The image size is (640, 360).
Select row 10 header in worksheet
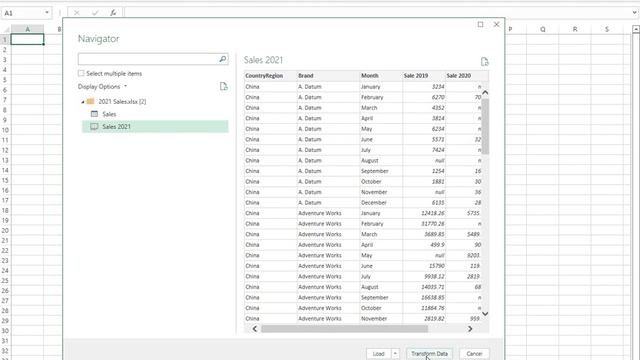coord(5,130)
